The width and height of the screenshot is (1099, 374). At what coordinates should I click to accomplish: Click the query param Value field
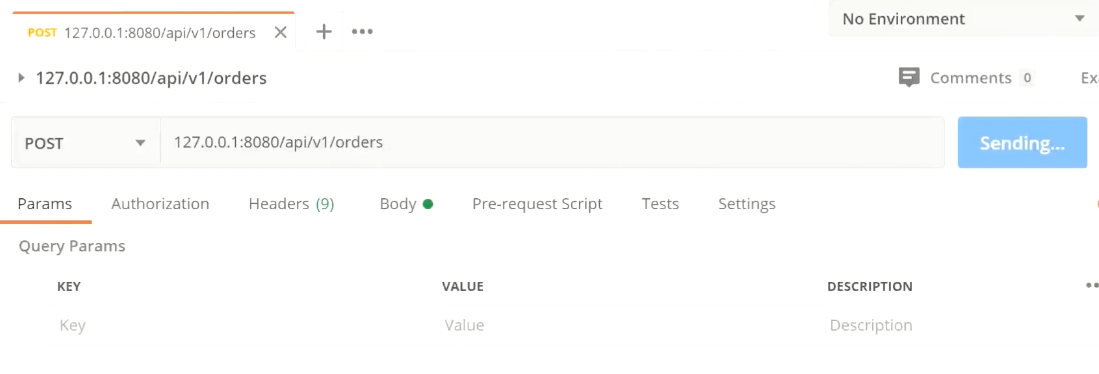coord(629,326)
